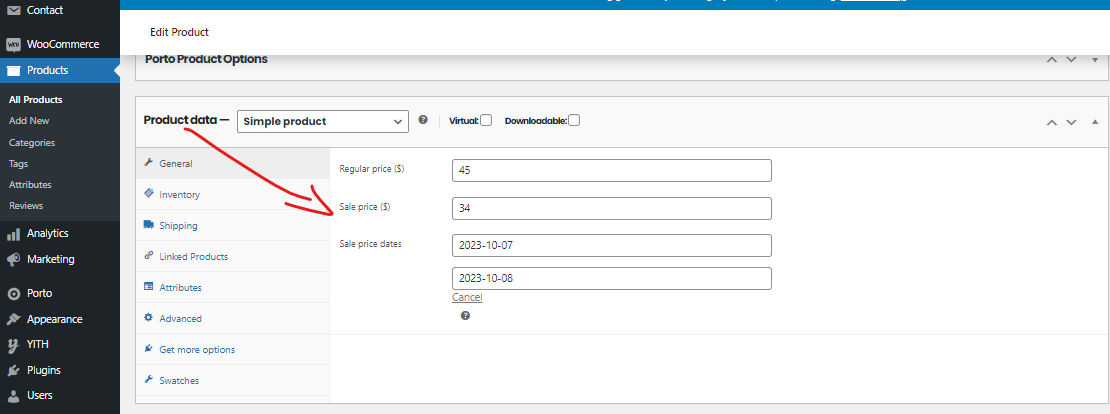Image resolution: width=1110 pixels, height=414 pixels.
Task: Collapse the Product data panel
Action: tap(1095, 122)
